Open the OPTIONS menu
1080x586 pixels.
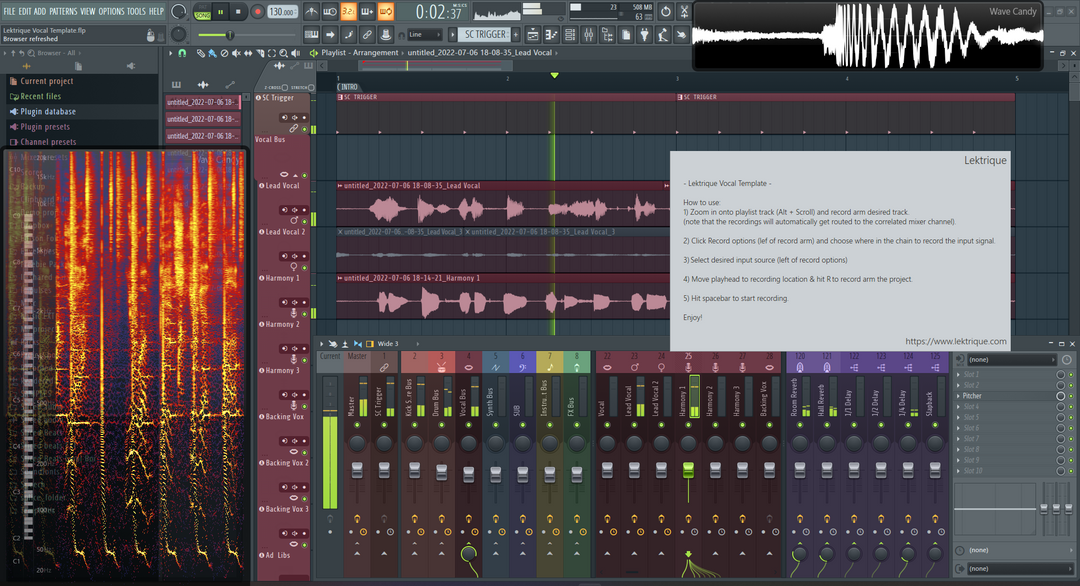(x=113, y=11)
